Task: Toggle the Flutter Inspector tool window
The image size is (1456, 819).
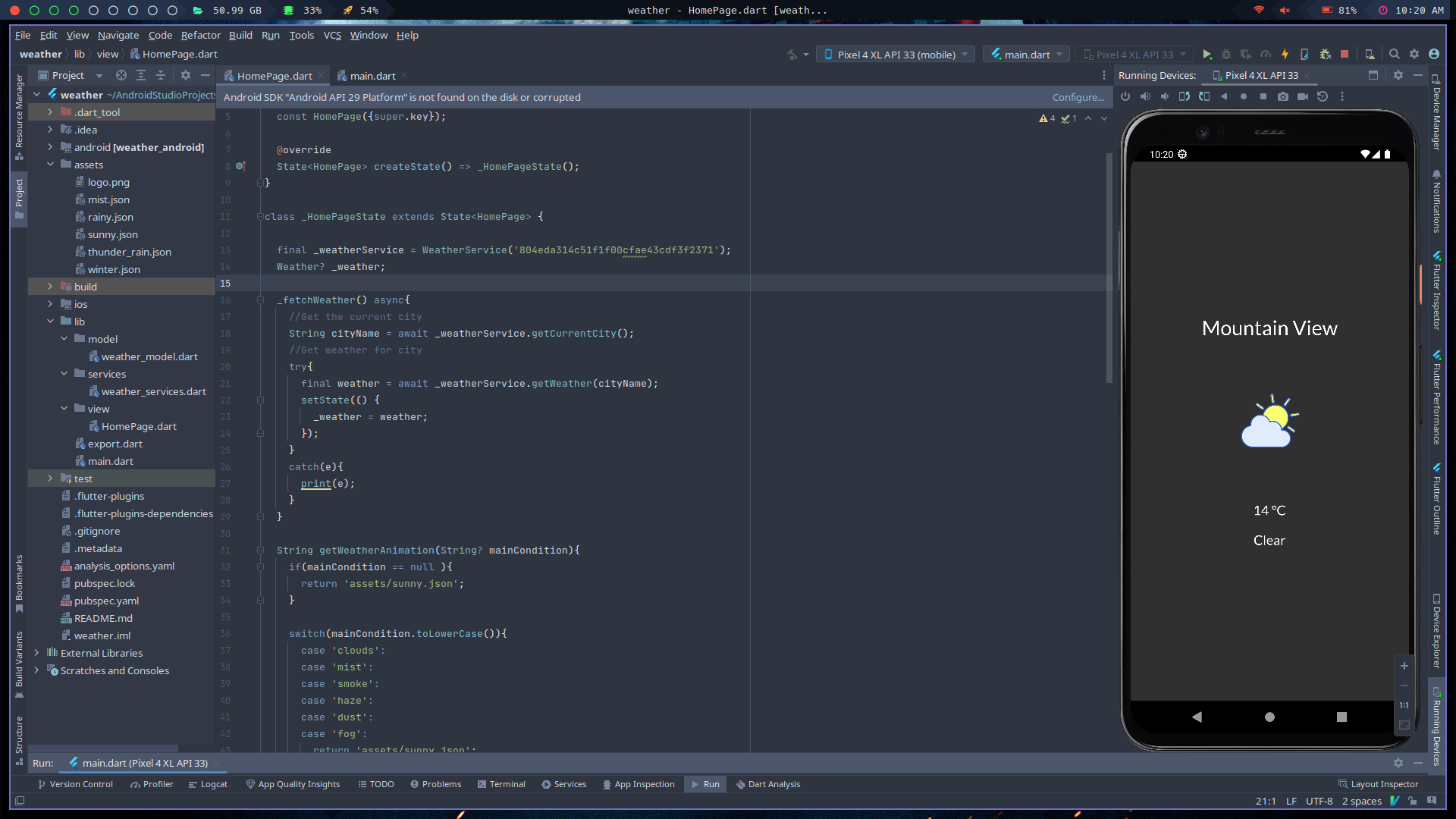Action: point(1436,292)
